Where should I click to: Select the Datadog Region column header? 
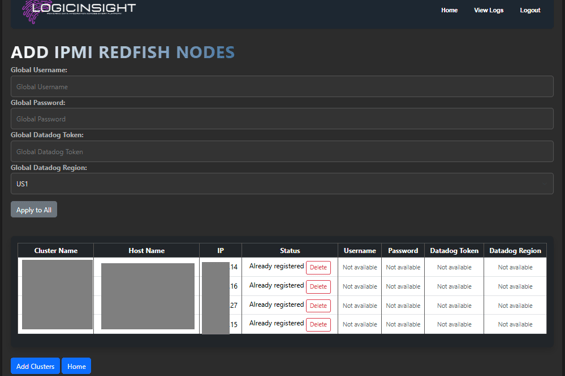coord(515,251)
